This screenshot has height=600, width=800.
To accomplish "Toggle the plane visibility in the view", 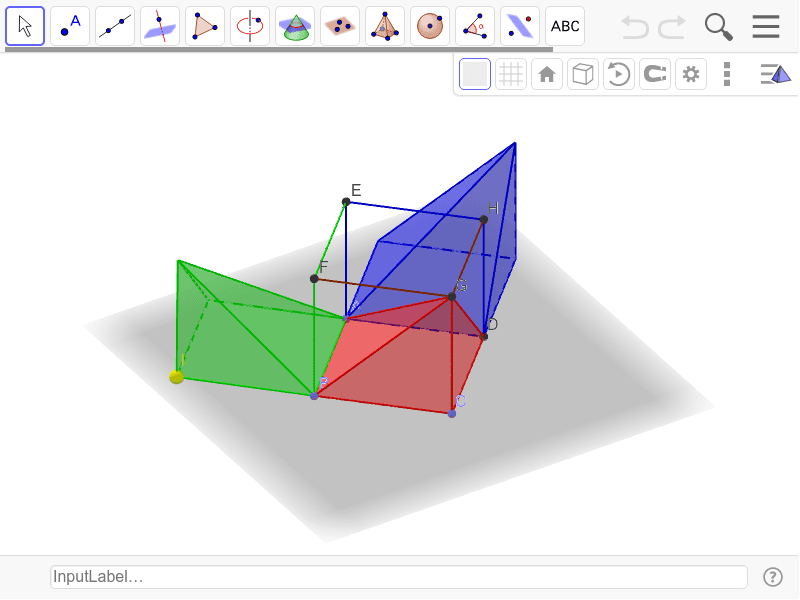I will (474, 73).
